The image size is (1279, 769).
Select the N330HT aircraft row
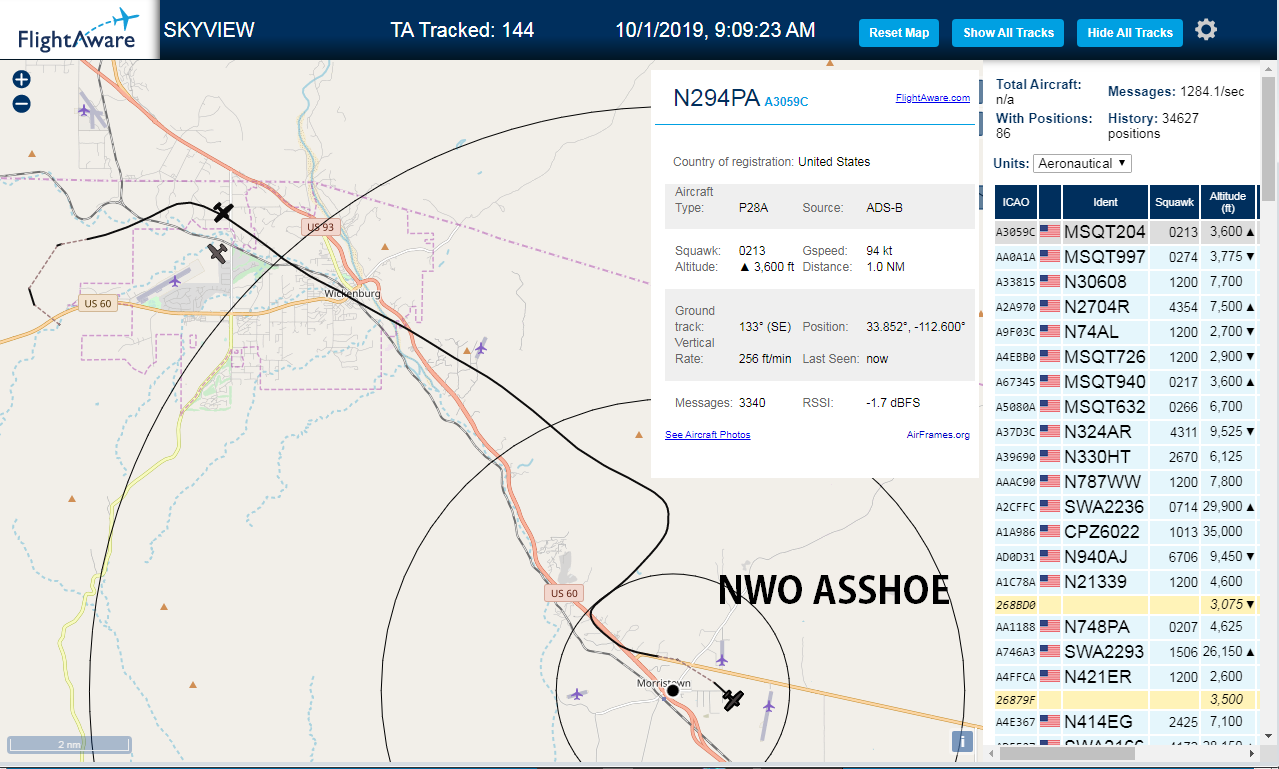pos(1125,457)
